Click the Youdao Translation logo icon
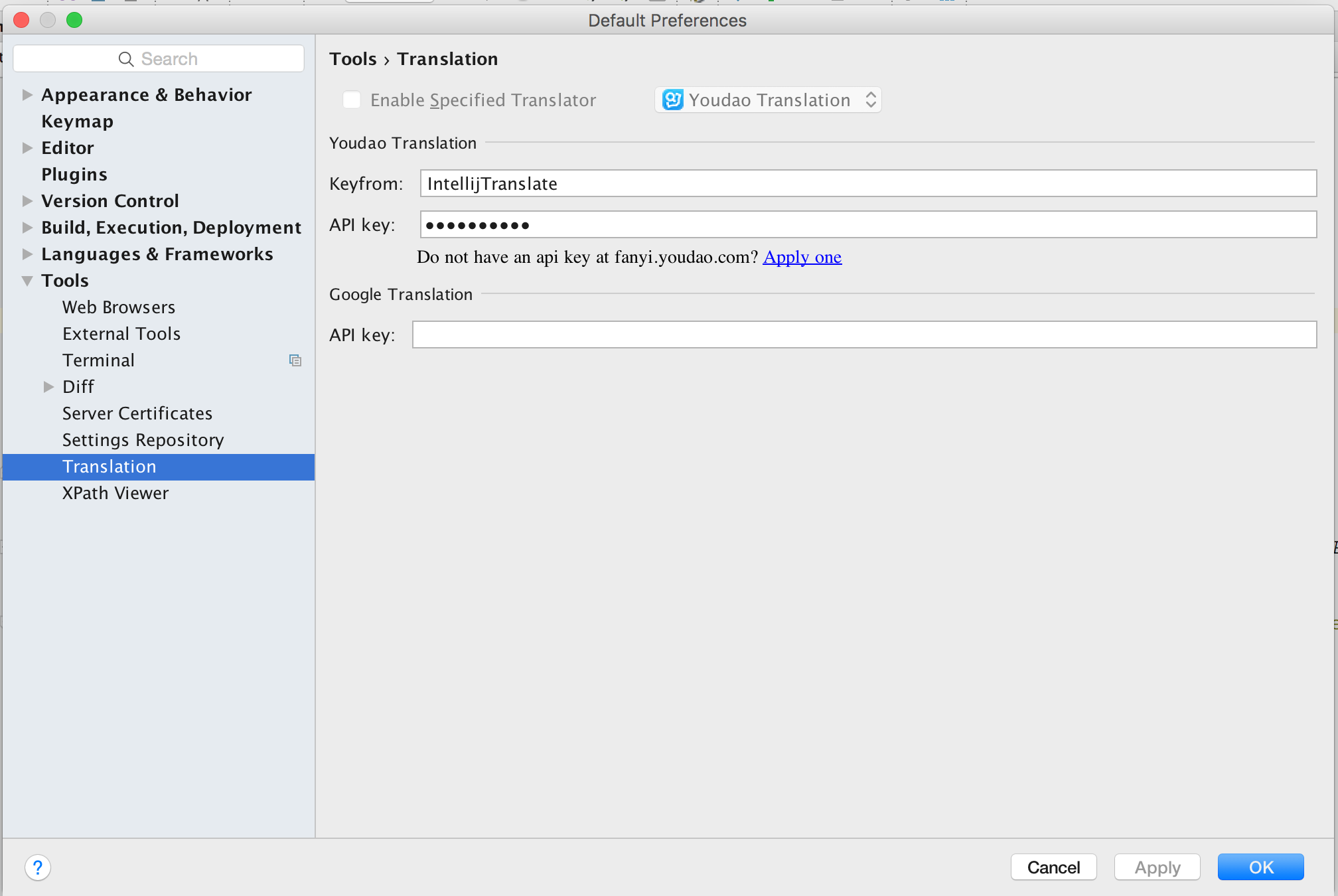Screen dimensions: 1338x896 tap(672, 100)
